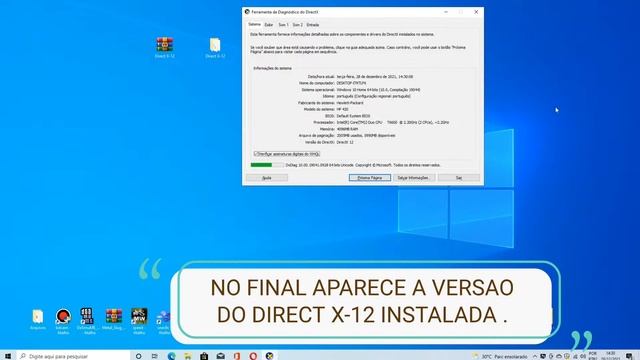
Task: Click the DxDiag title bar icon
Action: (247, 12)
